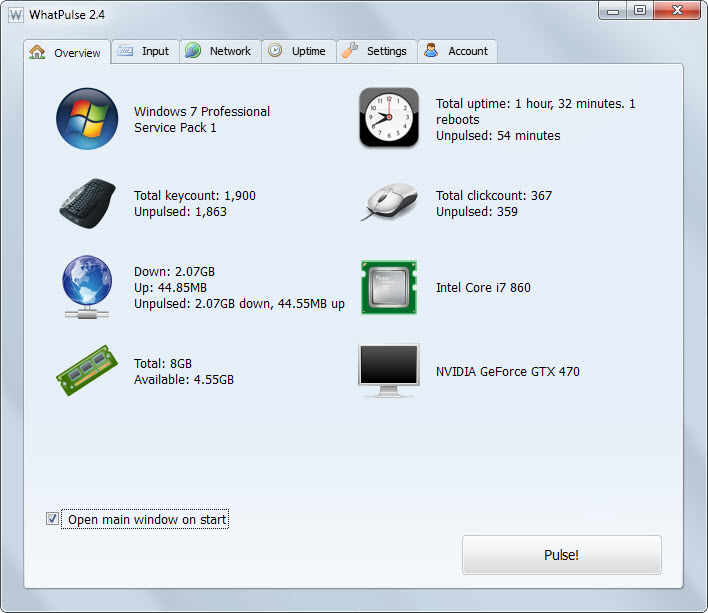Click the RAM memory stick icon

(87, 371)
